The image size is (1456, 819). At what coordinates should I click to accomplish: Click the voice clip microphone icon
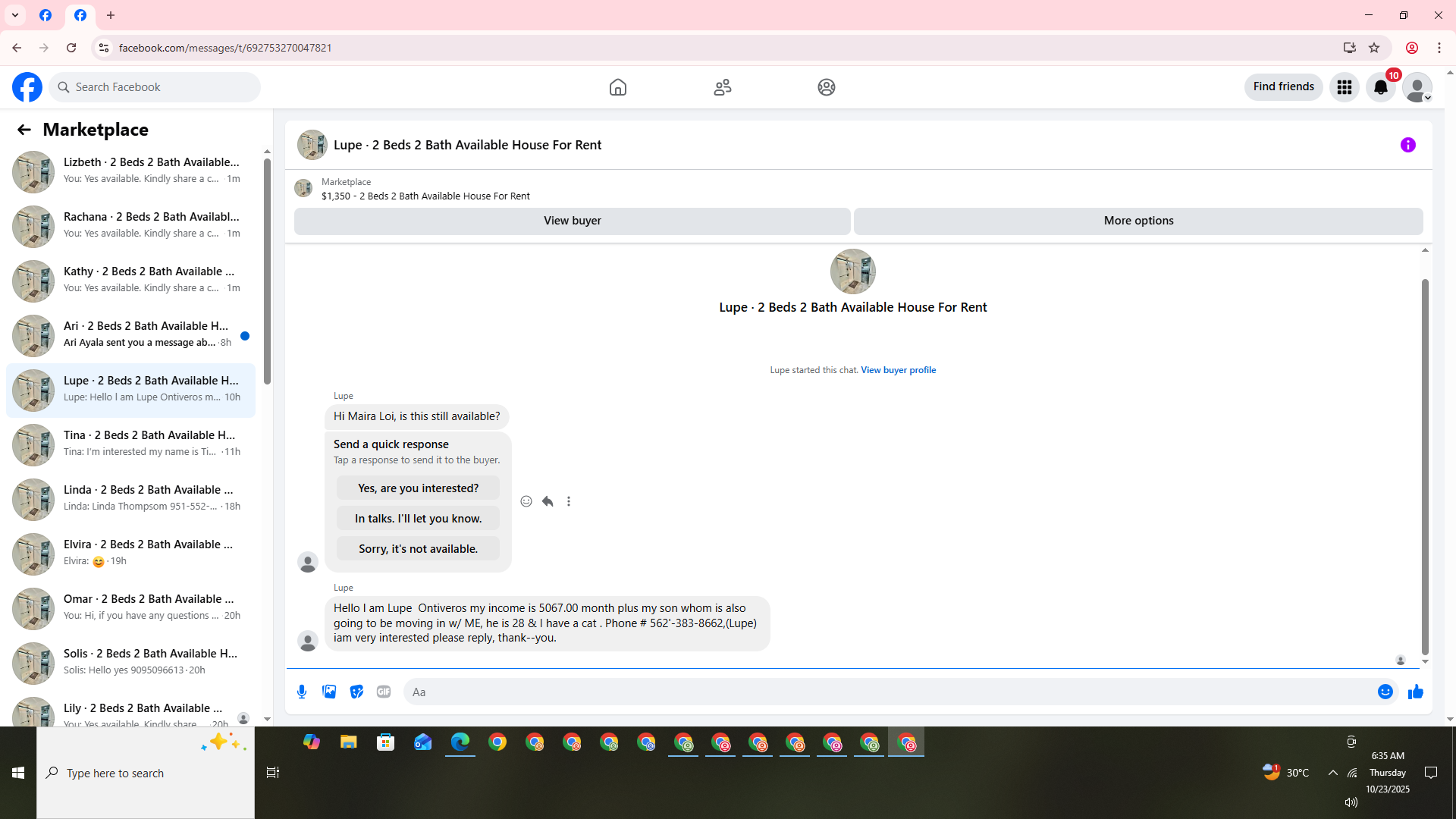point(302,692)
